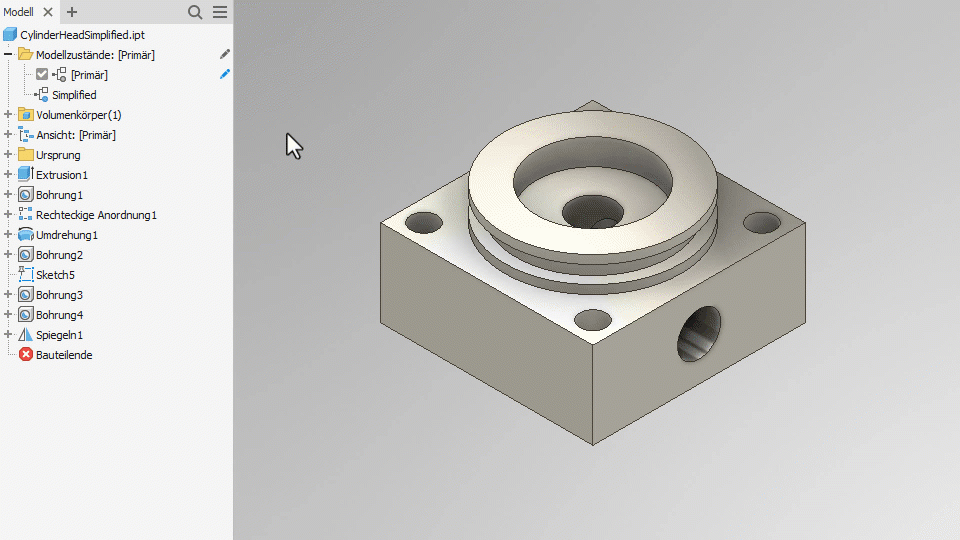
Task: Expand Rechteckige Anordnung1 node
Action: [8, 215]
